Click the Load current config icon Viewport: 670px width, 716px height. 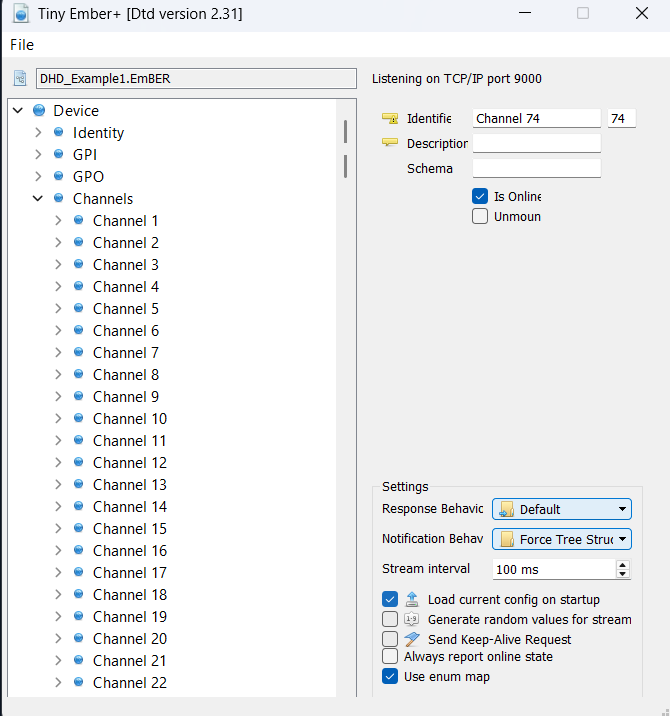click(411, 600)
